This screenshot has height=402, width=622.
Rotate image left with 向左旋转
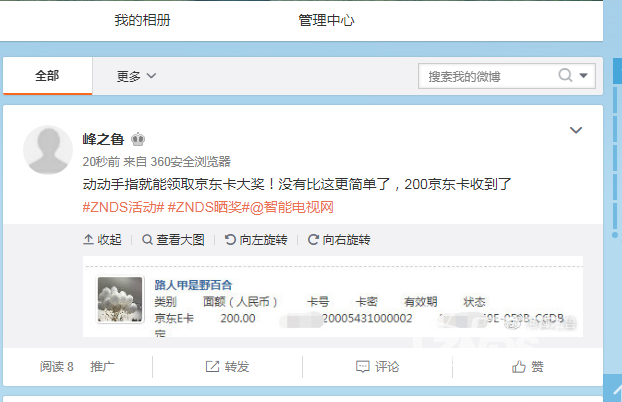(x=256, y=240)
